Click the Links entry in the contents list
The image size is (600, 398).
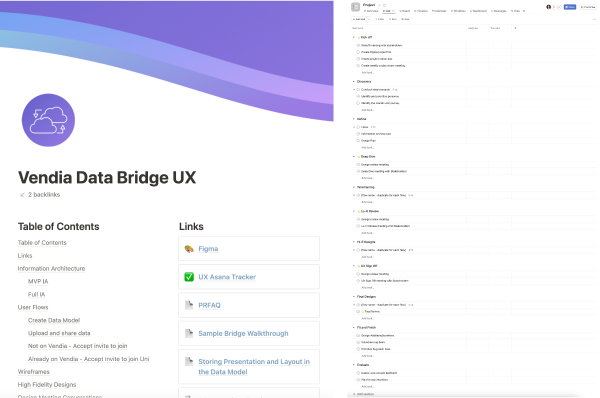click(25, 256)
